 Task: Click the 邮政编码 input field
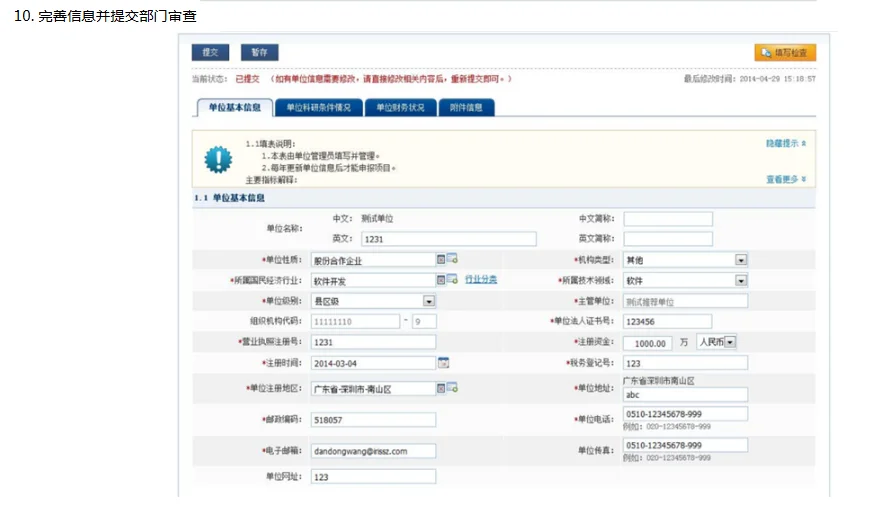tap(373, 420)
